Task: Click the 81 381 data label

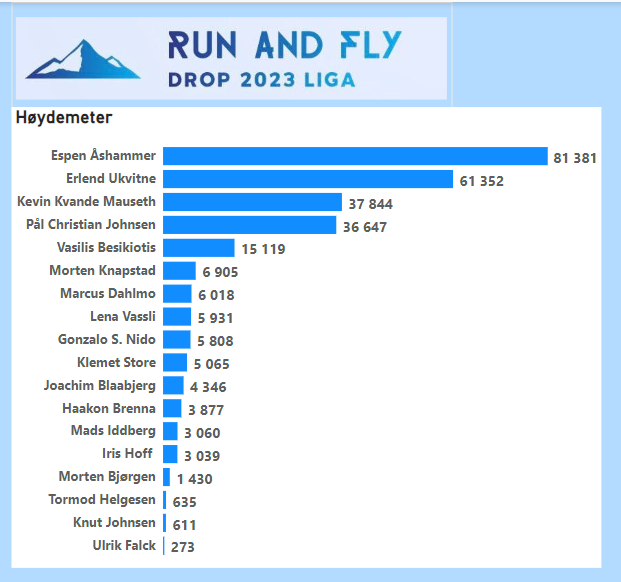Action: point(575,158)
